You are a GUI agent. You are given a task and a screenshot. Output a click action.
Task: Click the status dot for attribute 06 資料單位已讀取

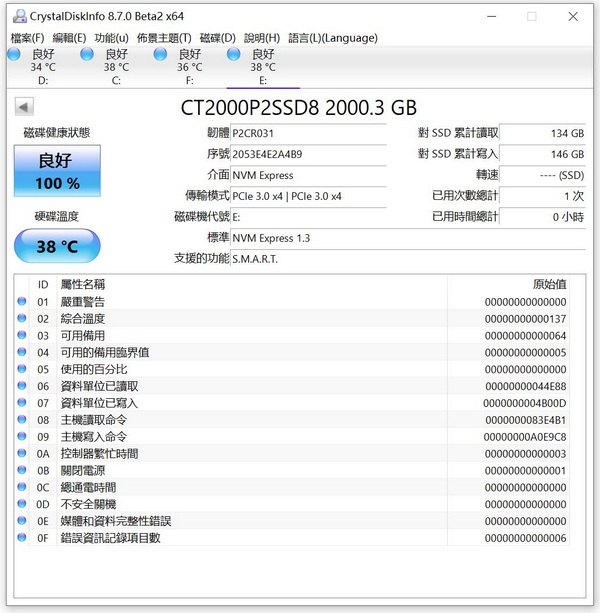click(22, 386)
